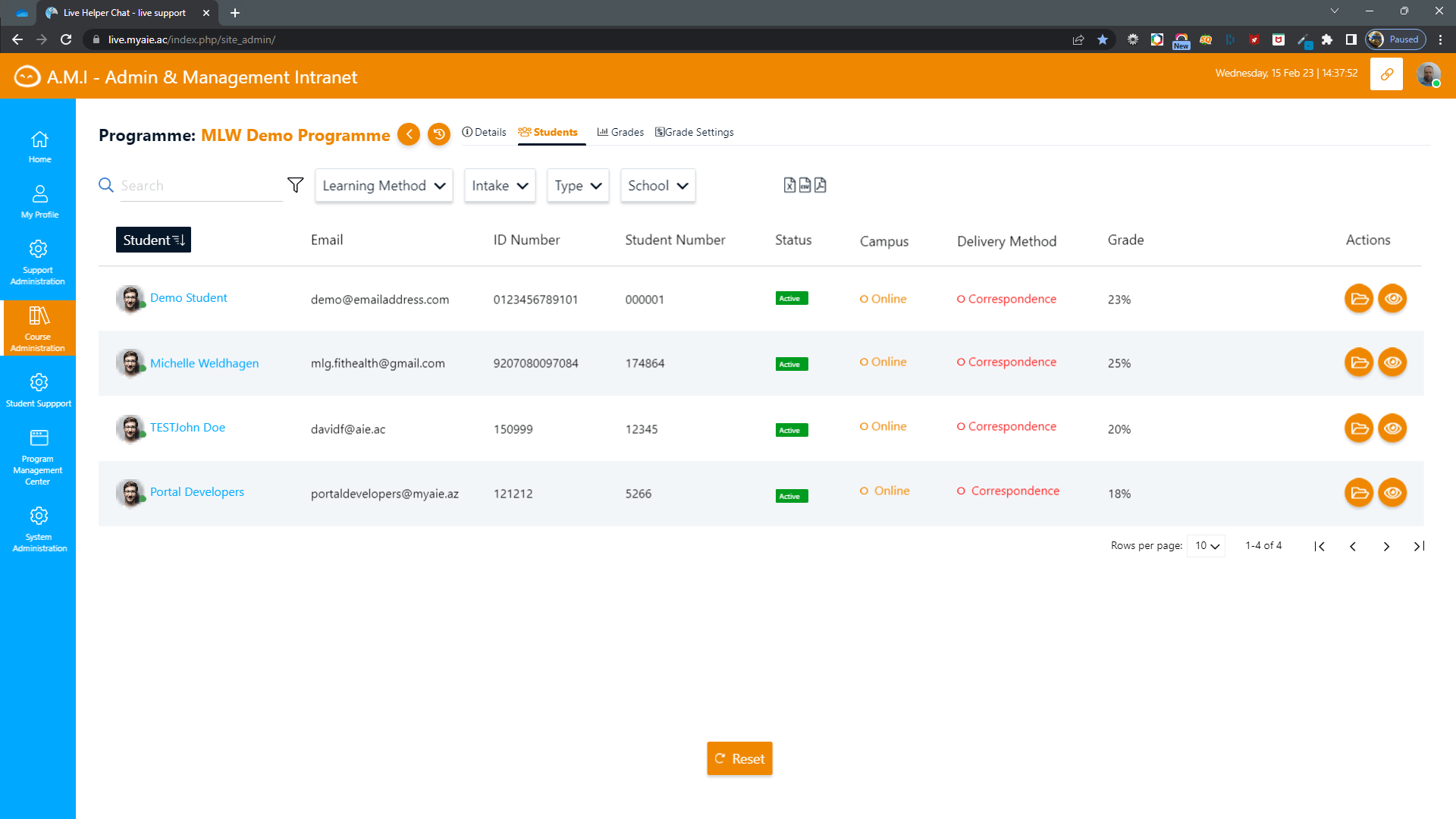Click the link icon in the header

click(x=1386, y=74)
